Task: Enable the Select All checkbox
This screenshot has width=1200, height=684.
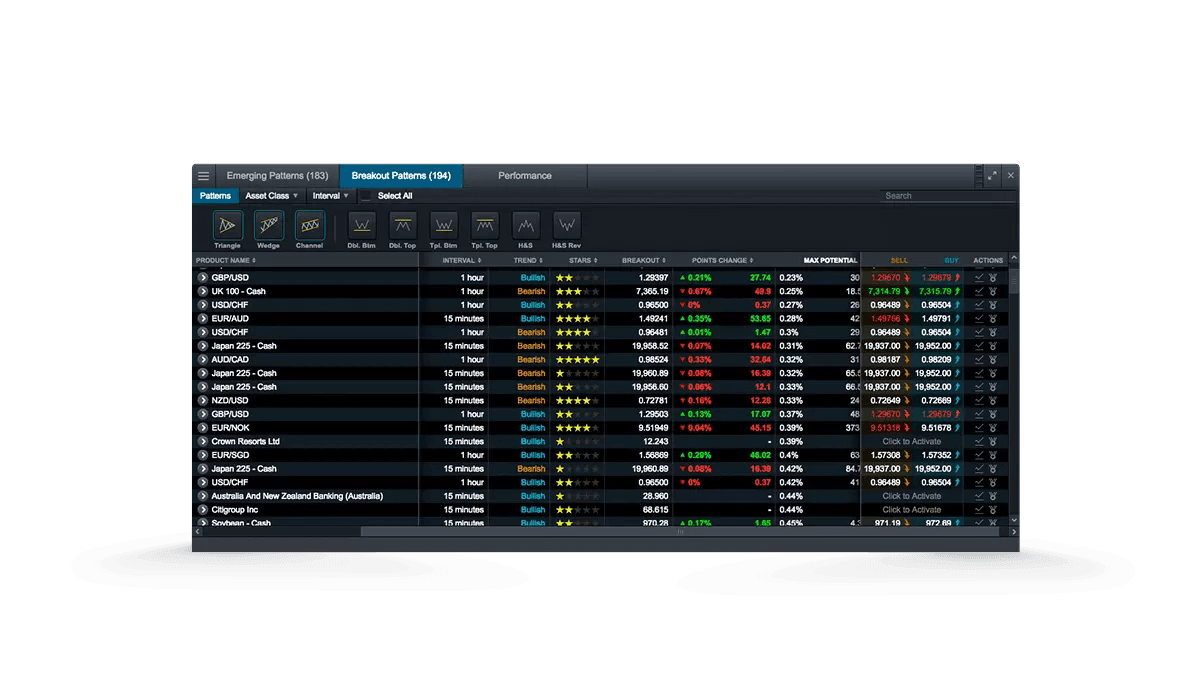Action: [x=368, y=195]
